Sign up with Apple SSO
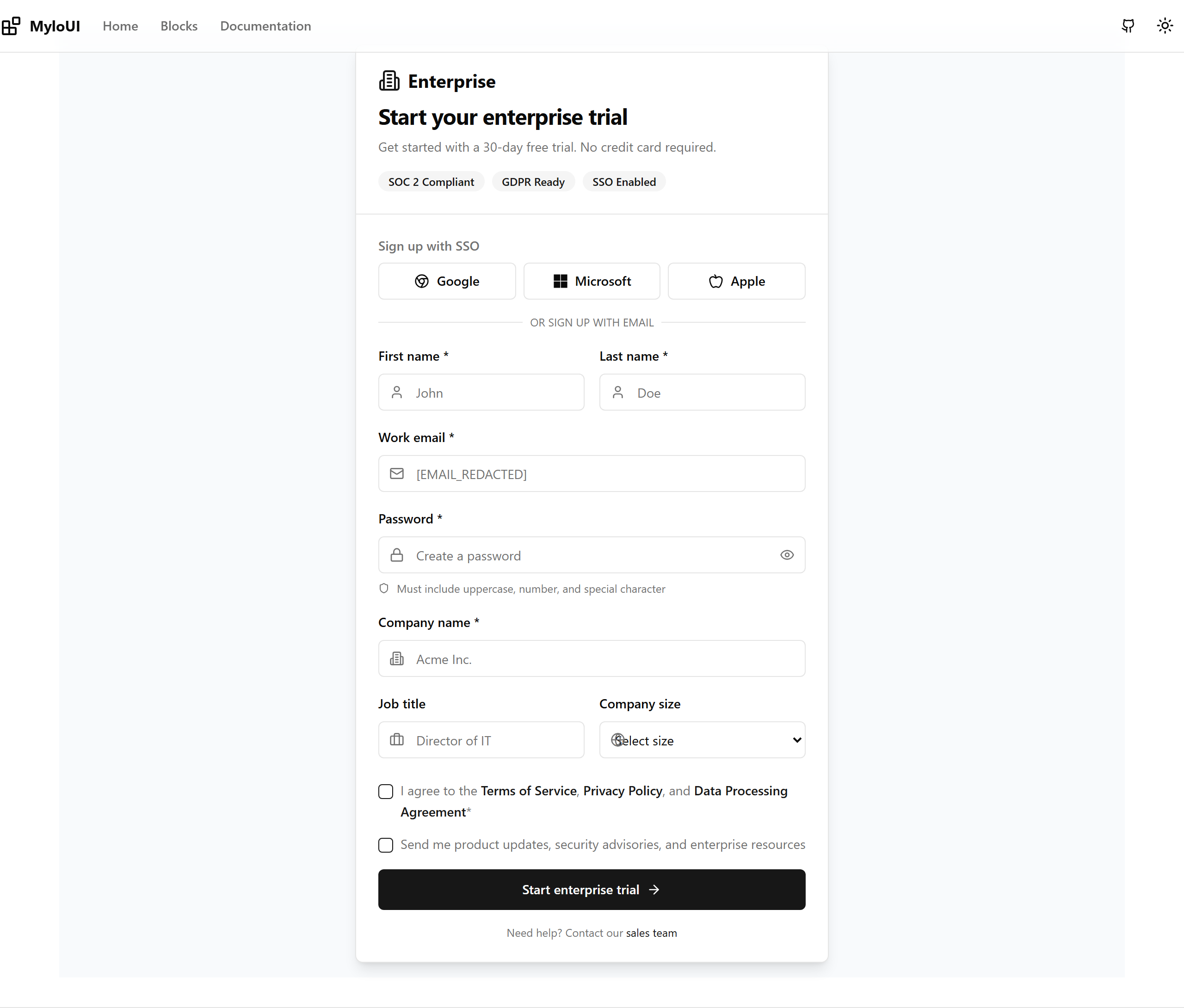The width and height of the screenshot is (1184, 1008). [x=737, y=281]
